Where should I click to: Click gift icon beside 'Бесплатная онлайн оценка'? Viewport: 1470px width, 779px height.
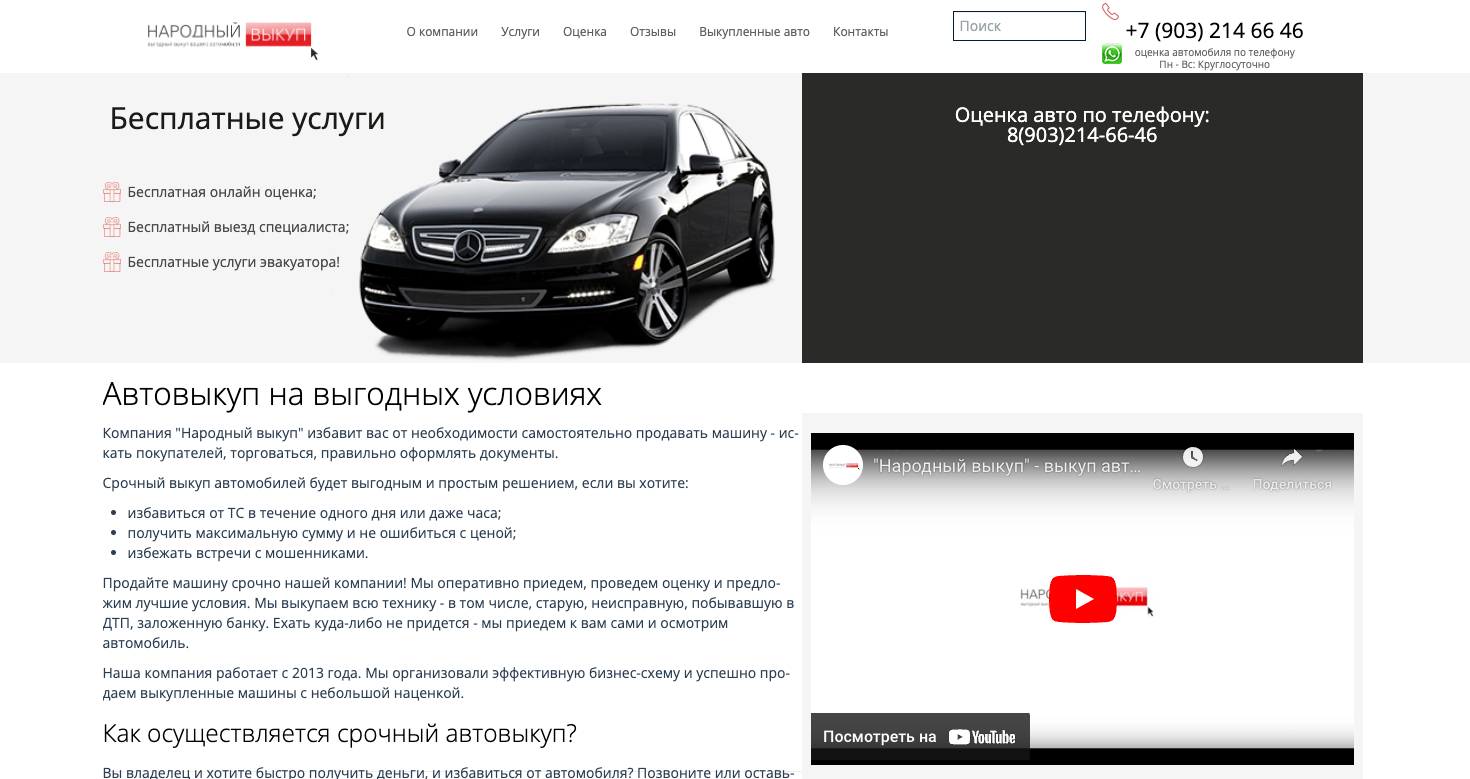[112, 192]
